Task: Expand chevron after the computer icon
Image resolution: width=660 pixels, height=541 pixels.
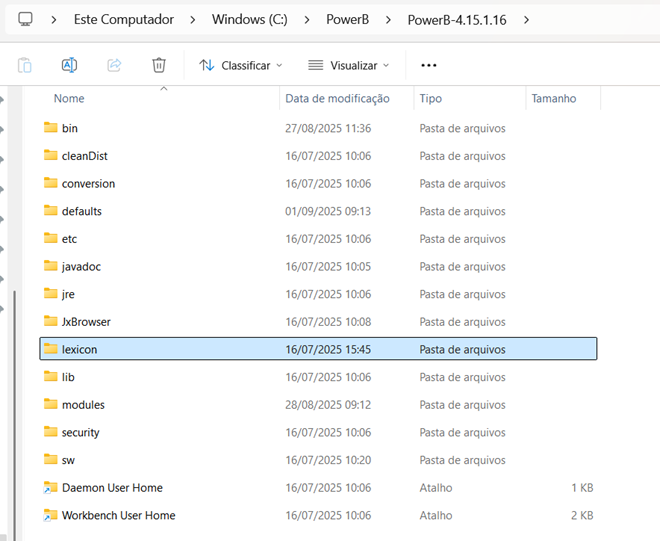Action: point(53,20)
